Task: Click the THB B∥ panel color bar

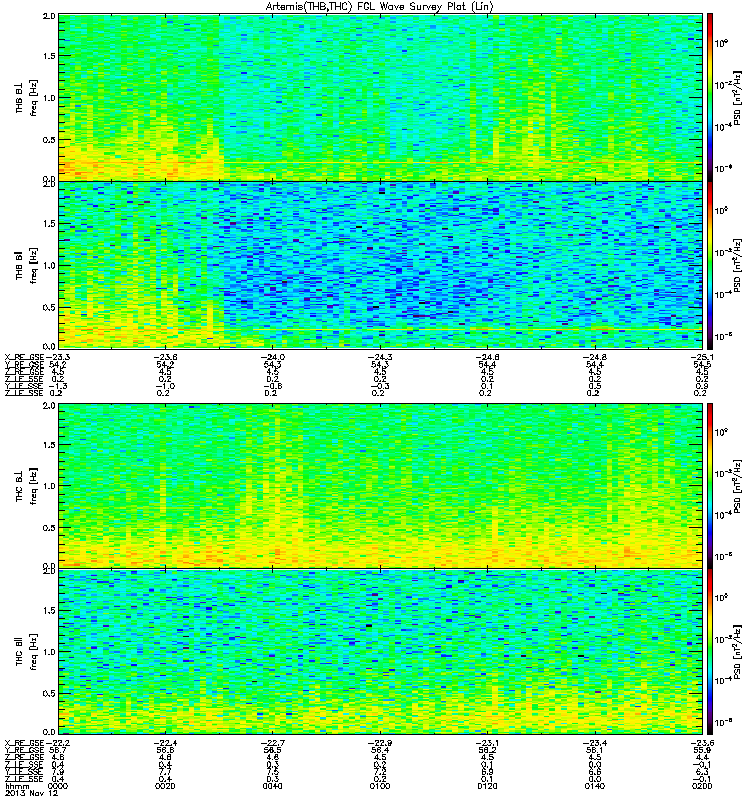Action: (x=710, y=265)
